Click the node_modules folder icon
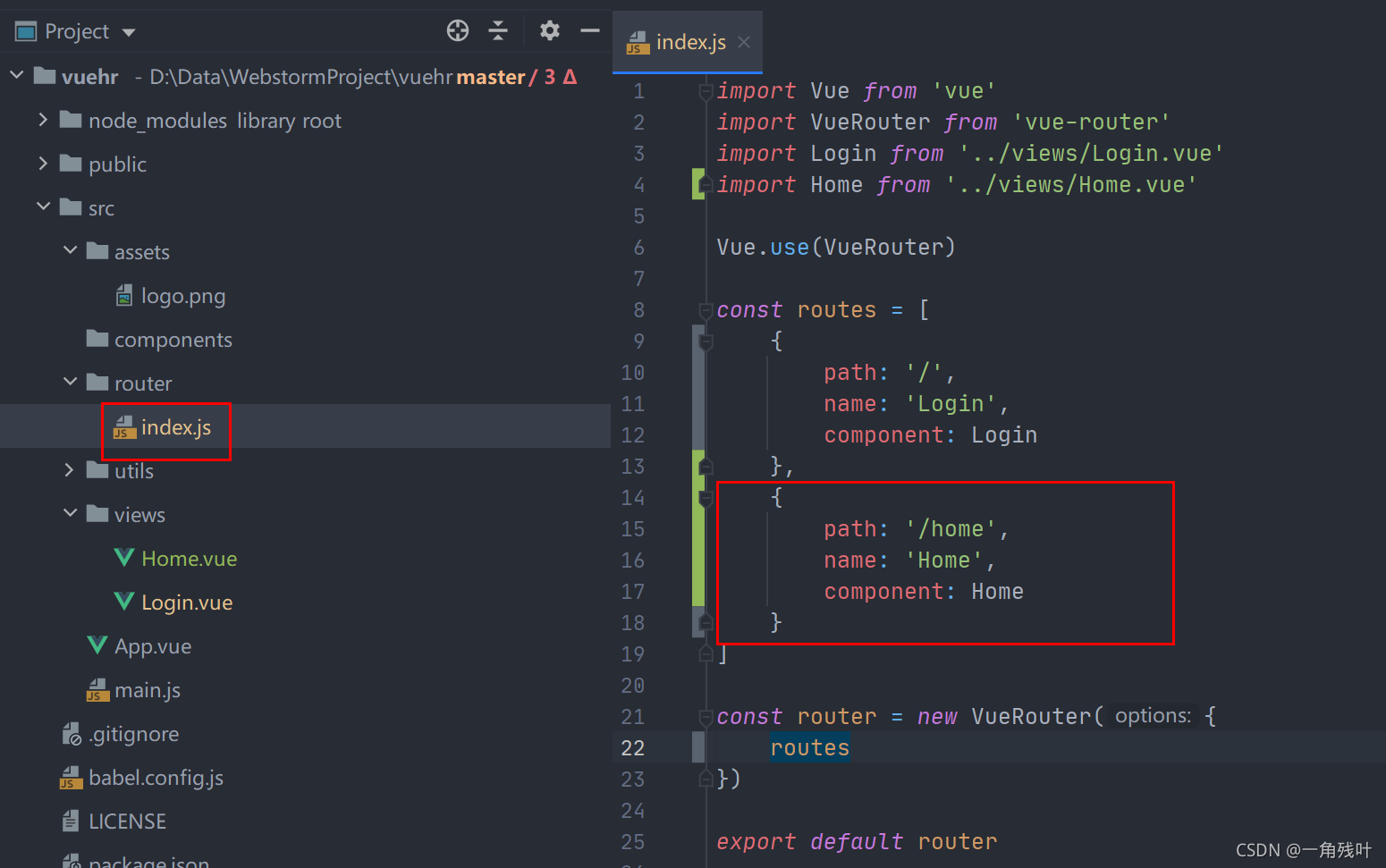Image resolution: width=1386 pixels, height=868 pixels. coord(71,120)
